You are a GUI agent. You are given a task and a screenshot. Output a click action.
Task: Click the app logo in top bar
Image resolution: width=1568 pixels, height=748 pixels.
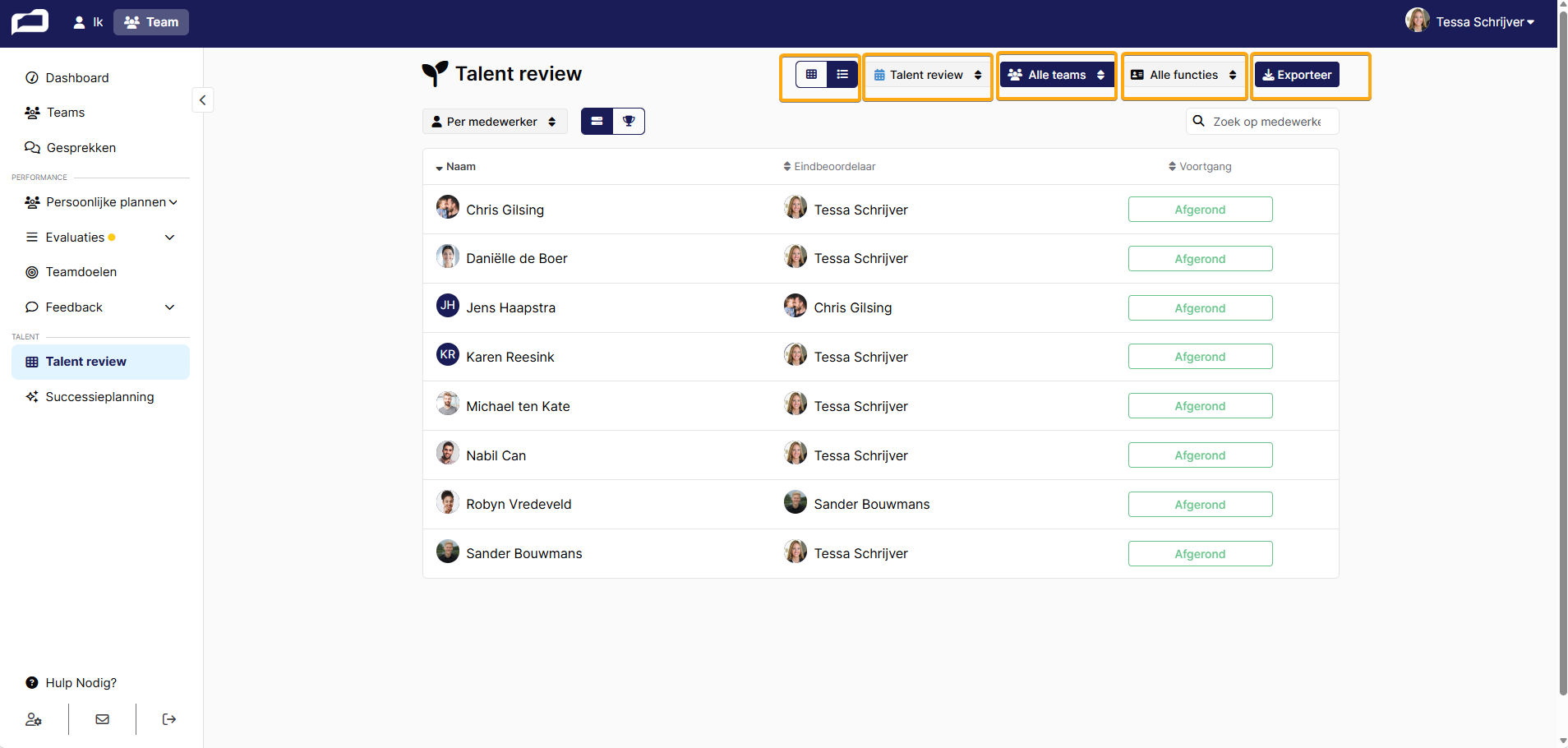tap(30, 21)
